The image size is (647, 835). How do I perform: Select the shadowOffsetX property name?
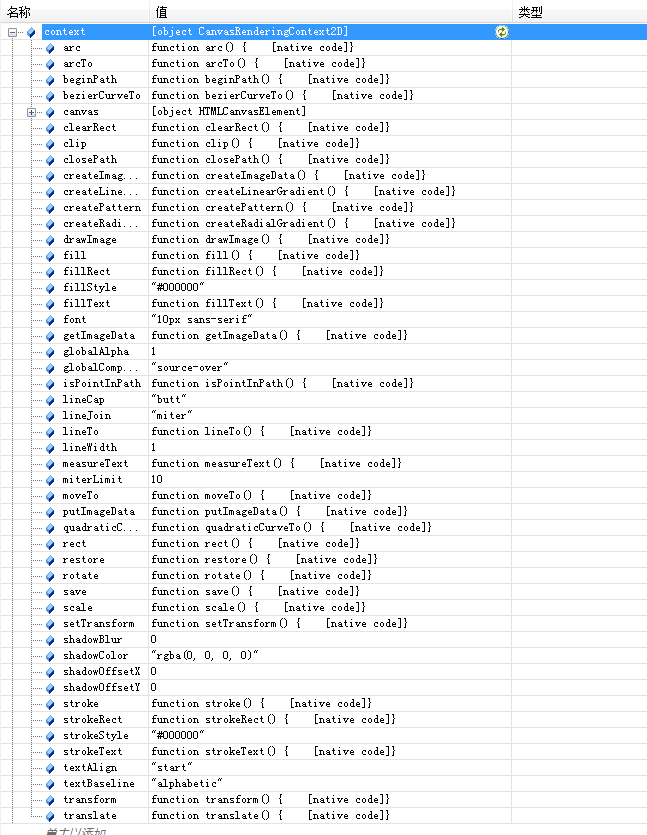[x=102, y=672]
